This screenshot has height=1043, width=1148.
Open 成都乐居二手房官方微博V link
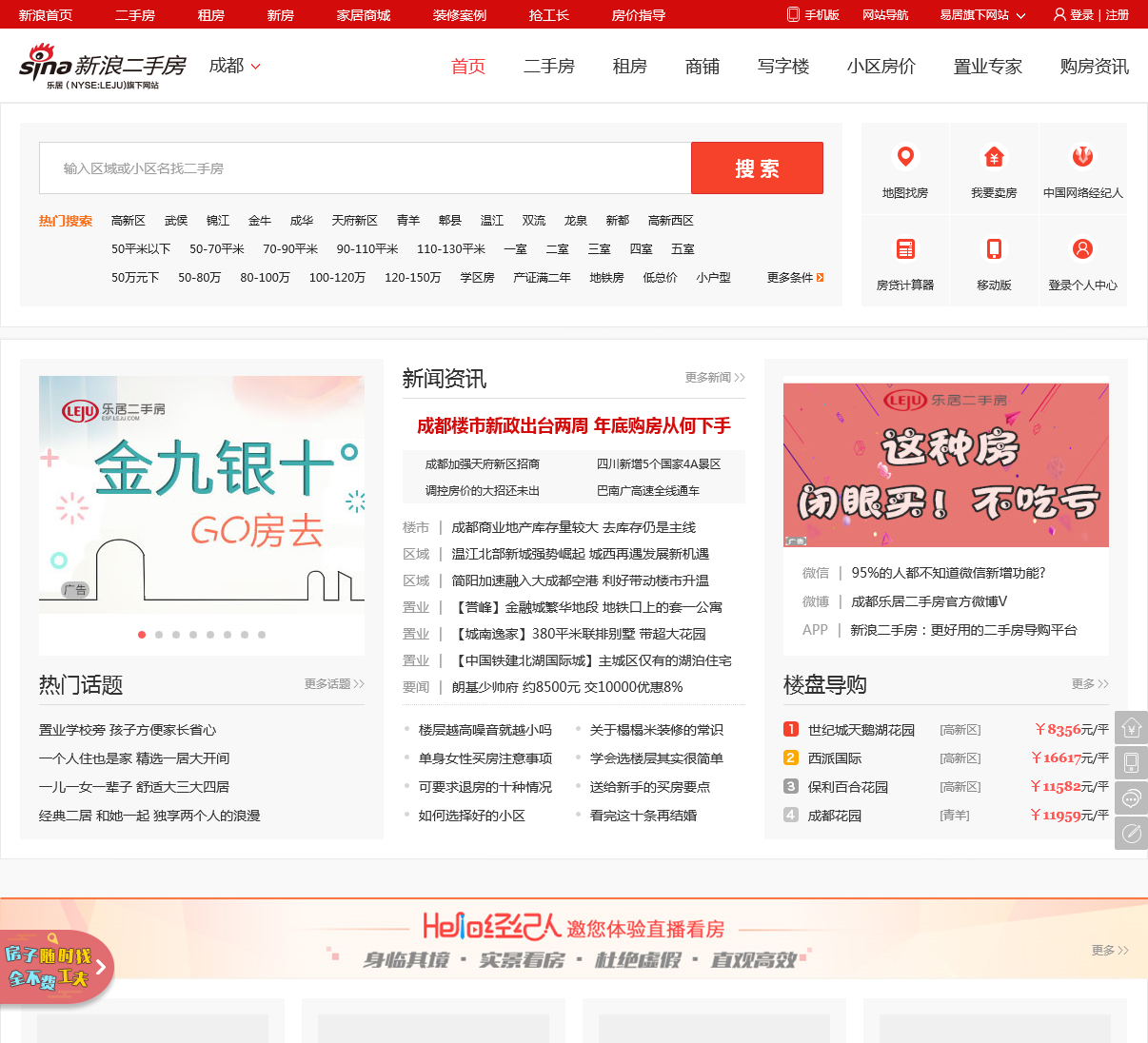click(929, 600)
